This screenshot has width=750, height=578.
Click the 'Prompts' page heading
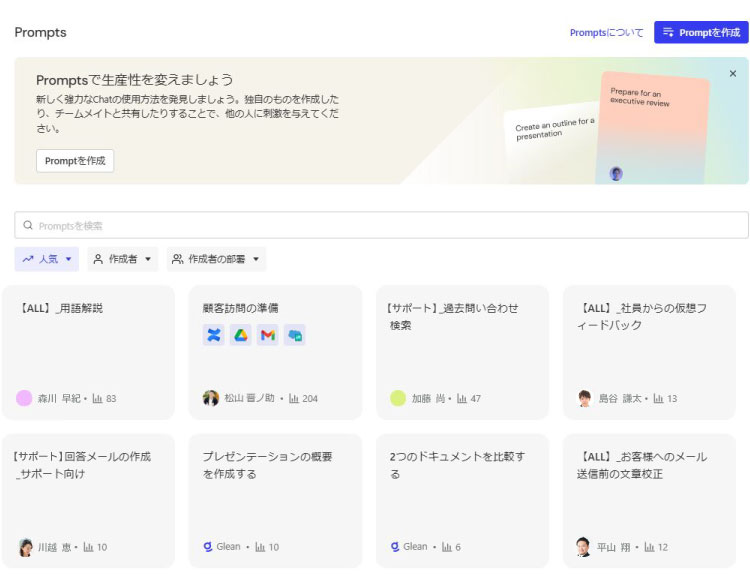click(40, 32)
